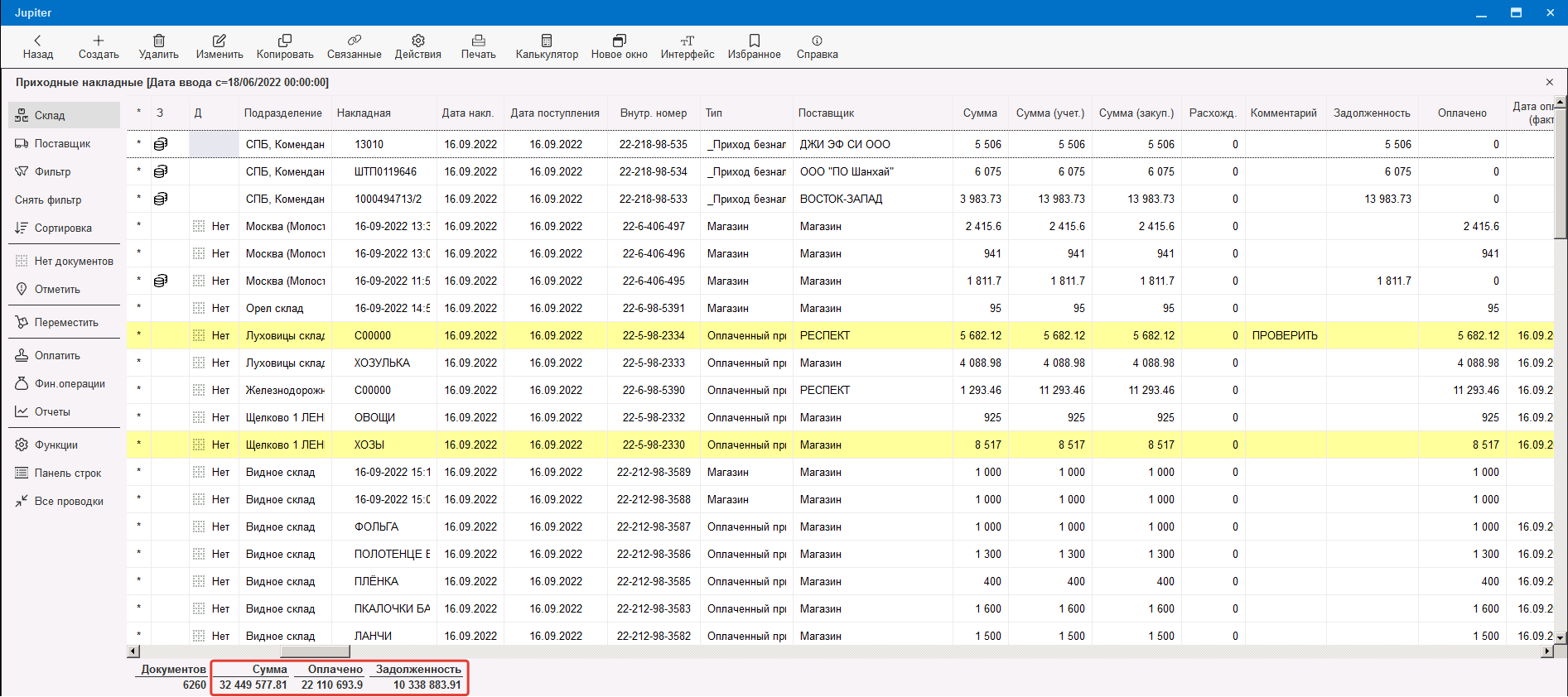Select the ХОЗЫ invoice row
Image resolution: width=1568 pixels, height=697 pixels.
point(840,445)
